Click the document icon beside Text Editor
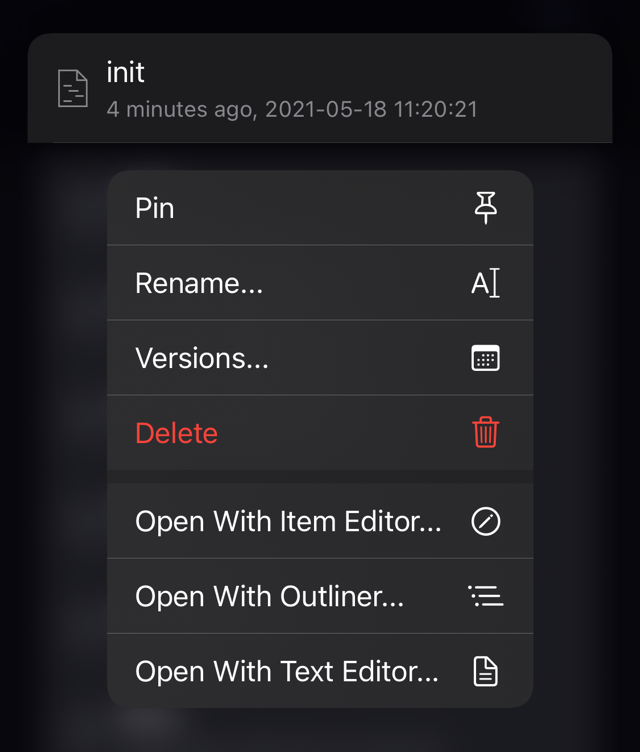This screenshot has height=752, width=640. [486, 671]
